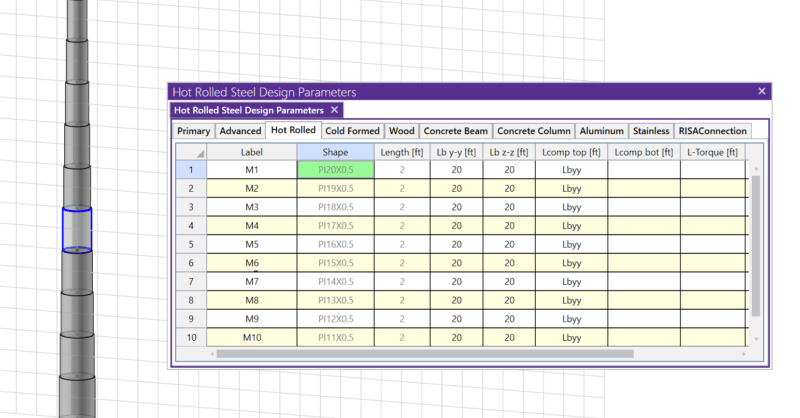Click the M10 label cell
This screenshot has width=800, height=418.
[252, 338]
